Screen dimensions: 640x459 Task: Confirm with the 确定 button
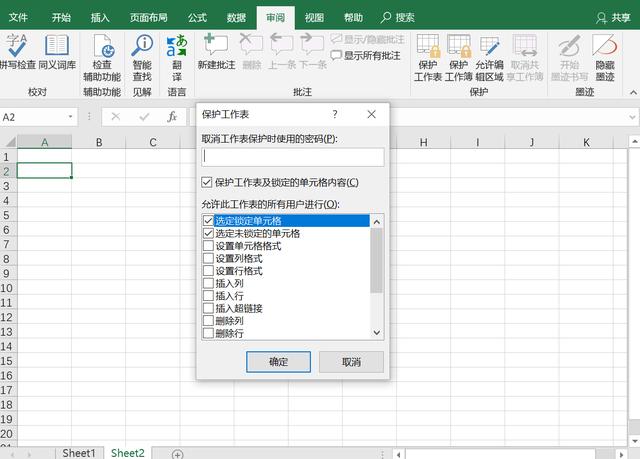tap(278, 362)
